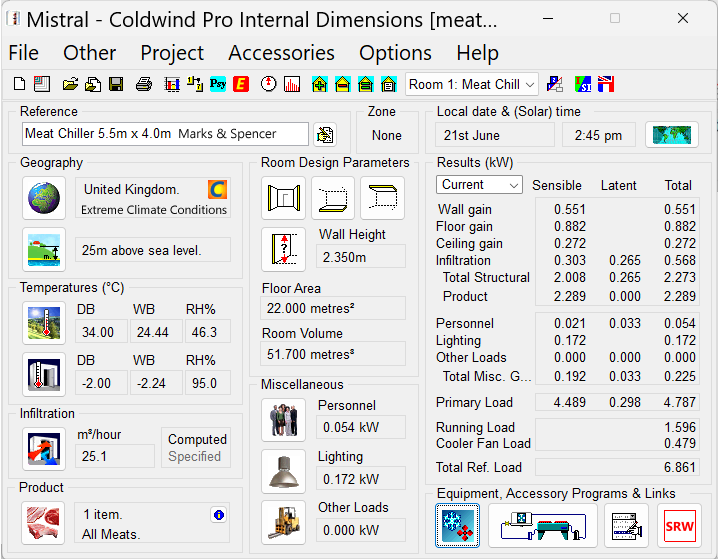
Task: Click the world map time button
Action: tap(672, 134)
